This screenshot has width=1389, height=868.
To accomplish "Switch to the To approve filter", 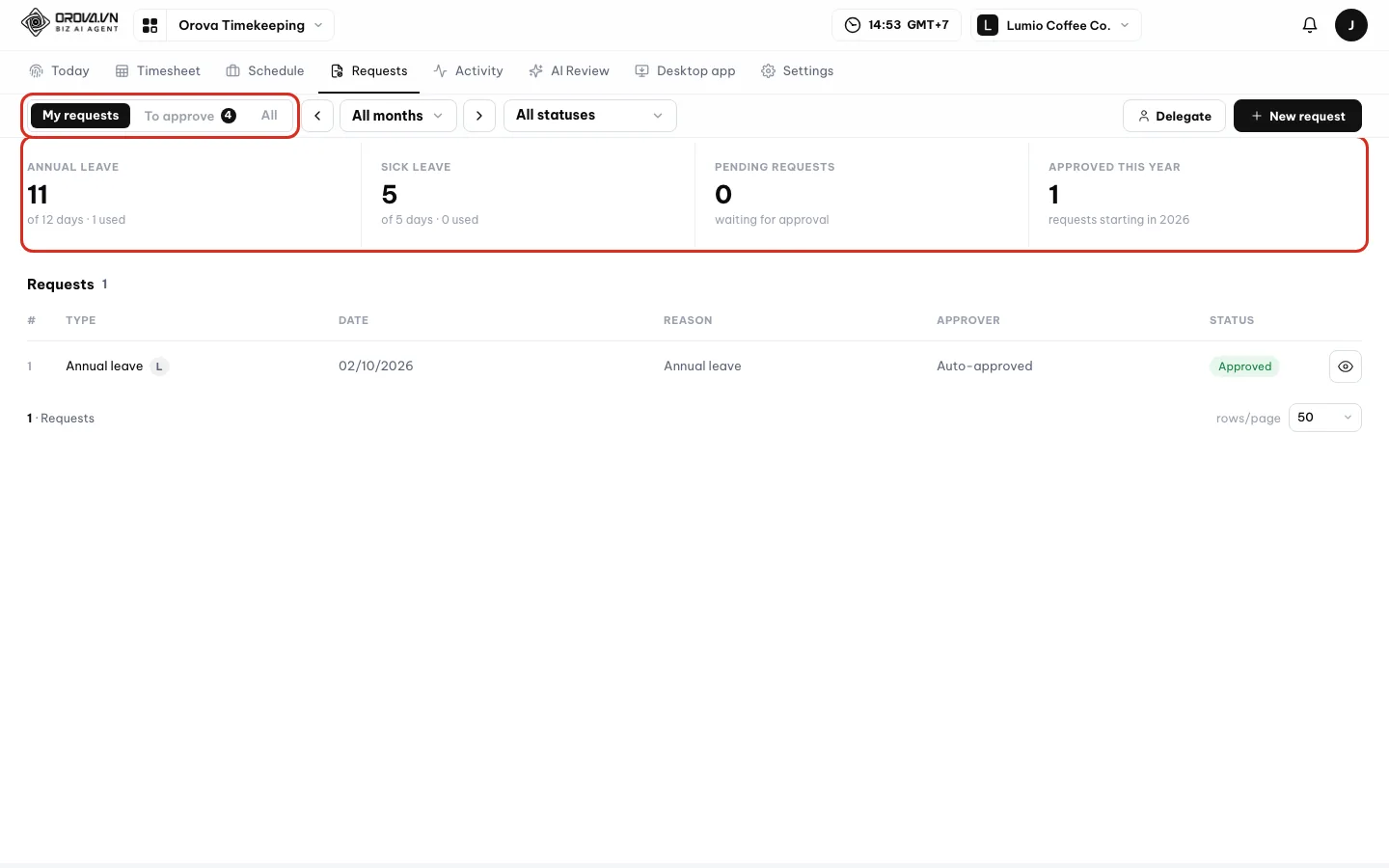I will (190, 116).
